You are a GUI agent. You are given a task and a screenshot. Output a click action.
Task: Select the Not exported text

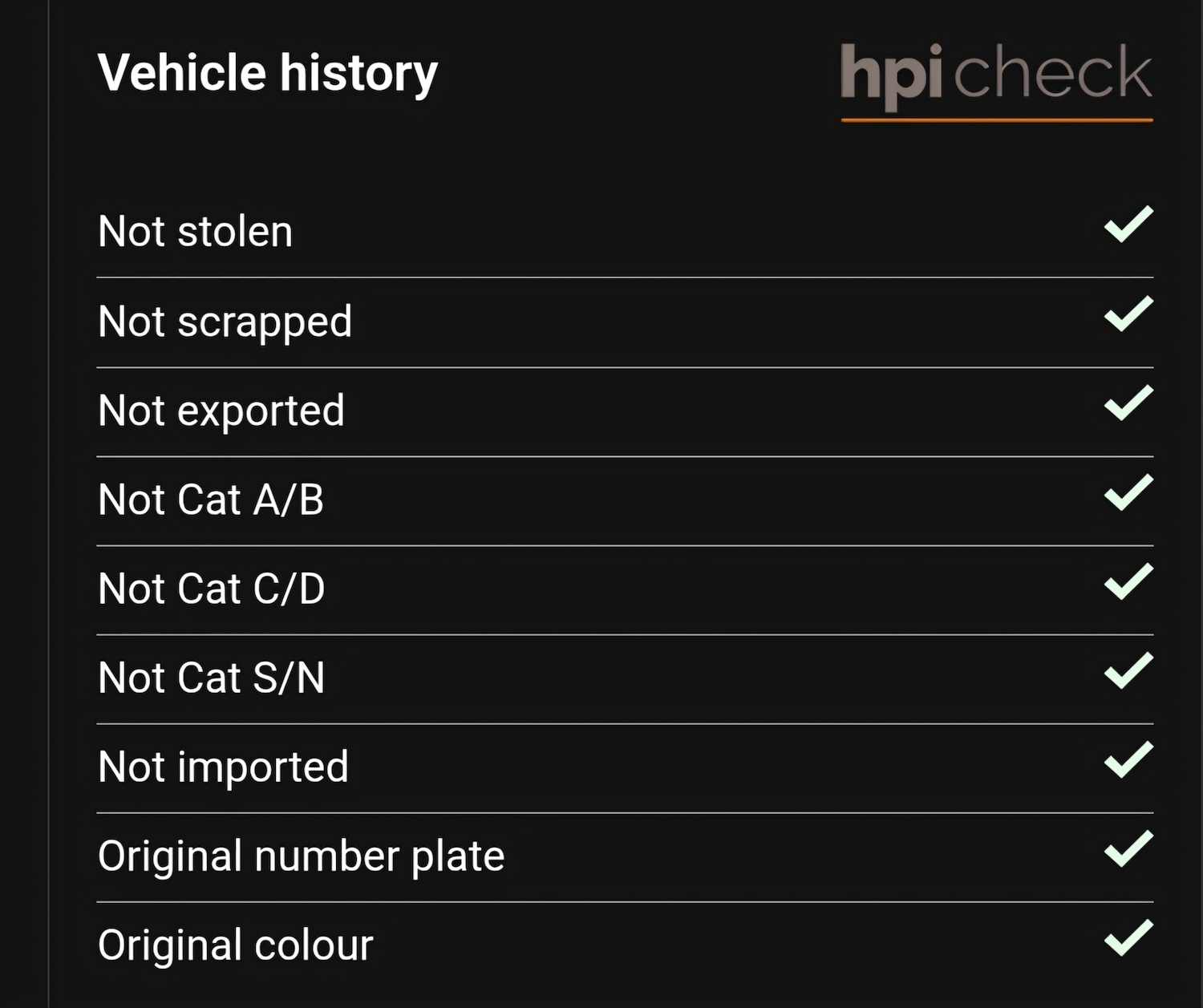click(221, 411)
